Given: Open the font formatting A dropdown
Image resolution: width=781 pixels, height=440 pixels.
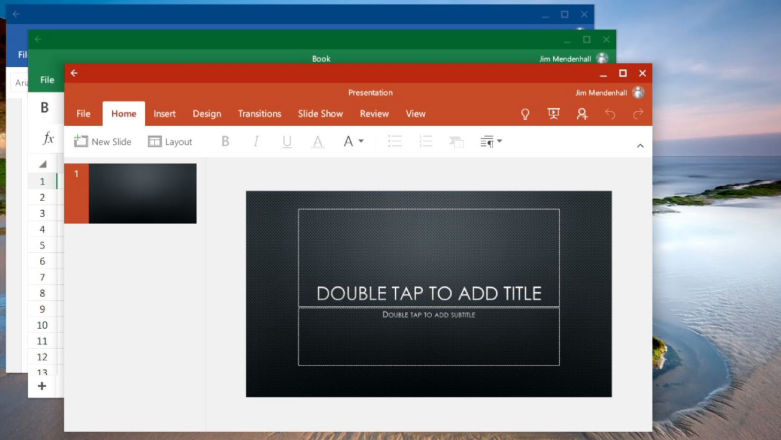Looking at the screenshot, I should [353, 142].
